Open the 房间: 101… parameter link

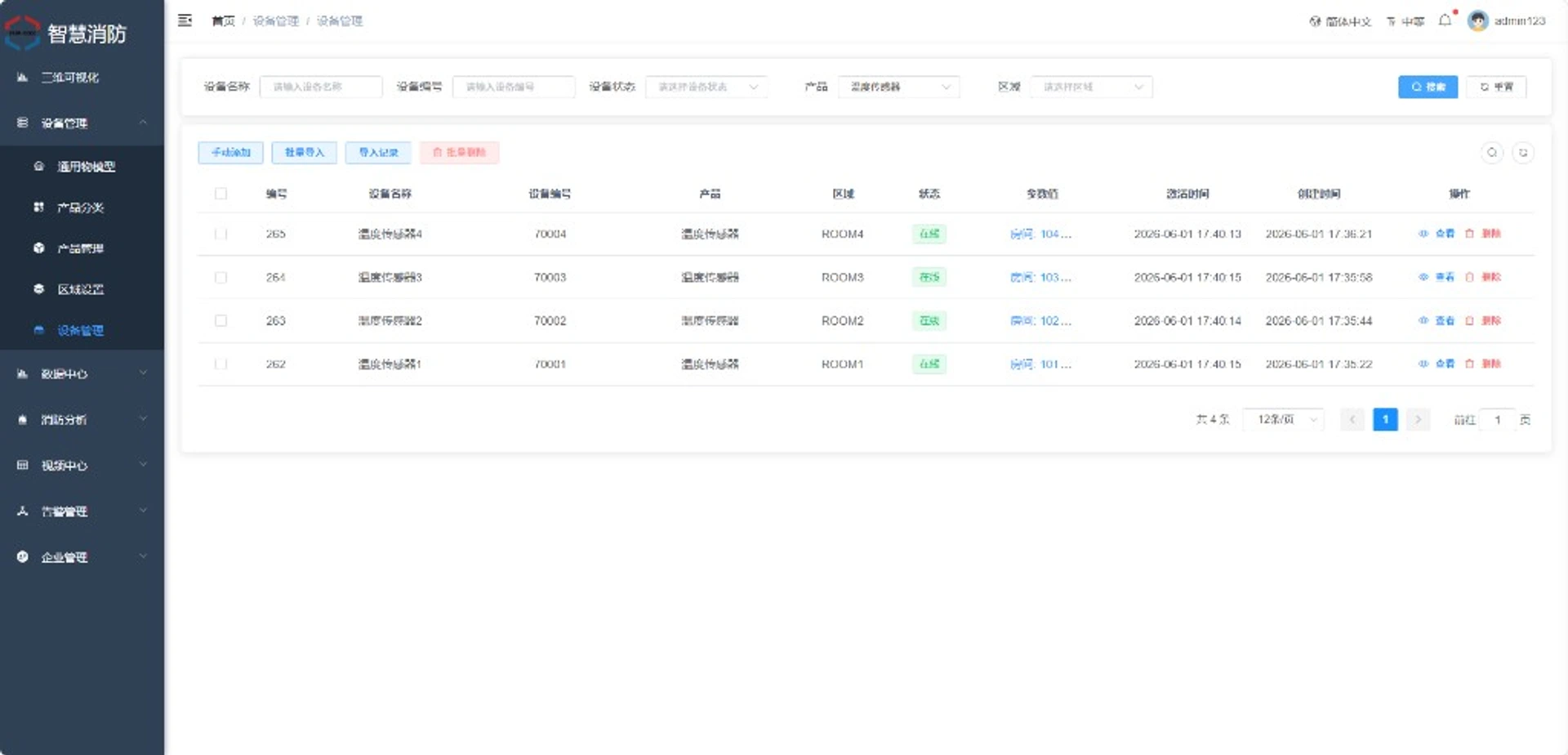point(1041,364)
